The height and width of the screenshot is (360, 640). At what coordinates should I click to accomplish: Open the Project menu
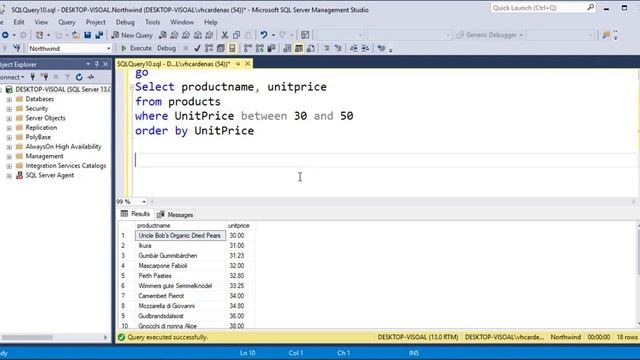click(96, 22)
